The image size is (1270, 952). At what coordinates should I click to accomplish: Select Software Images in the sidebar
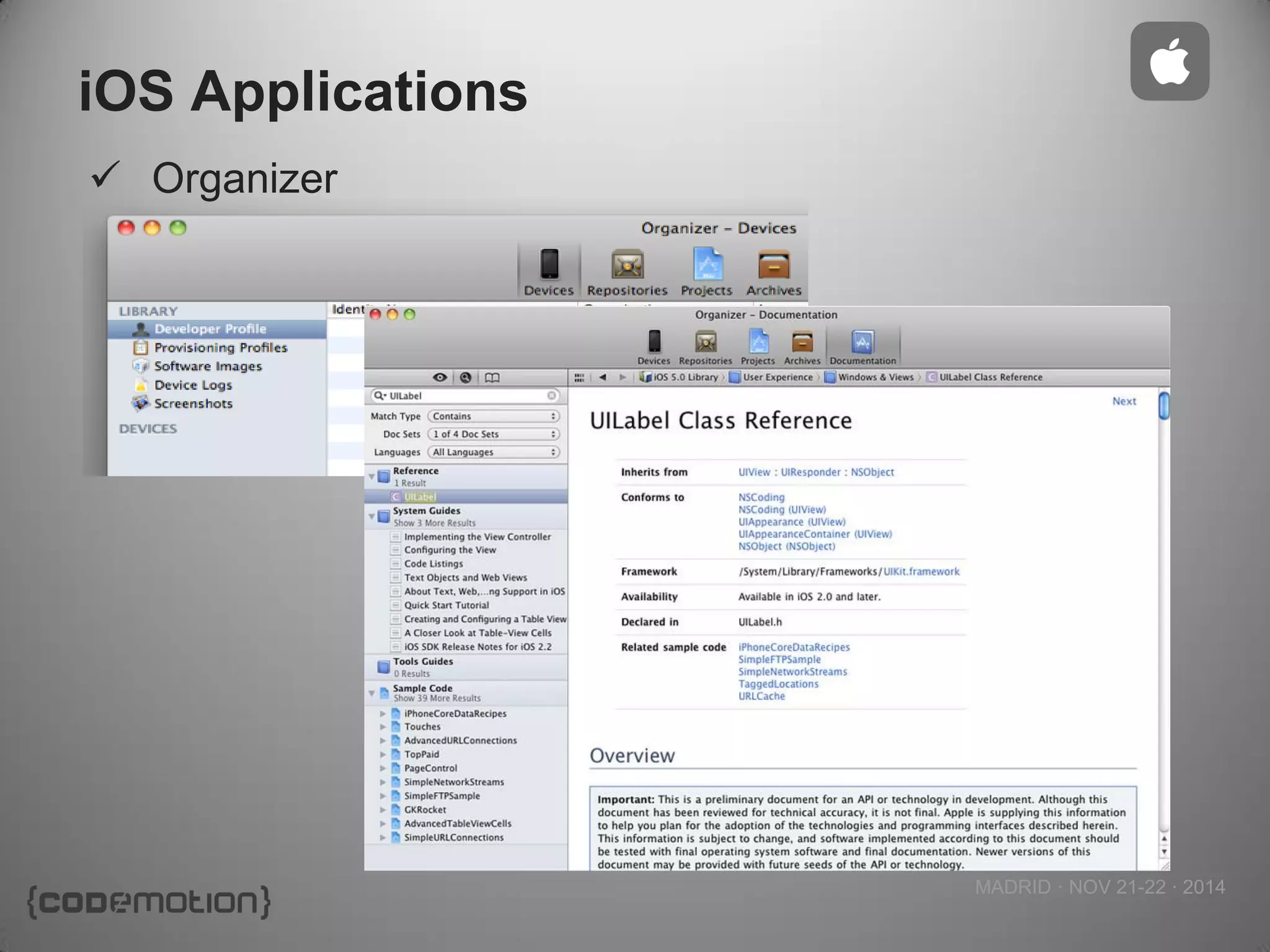coord(217,366)
